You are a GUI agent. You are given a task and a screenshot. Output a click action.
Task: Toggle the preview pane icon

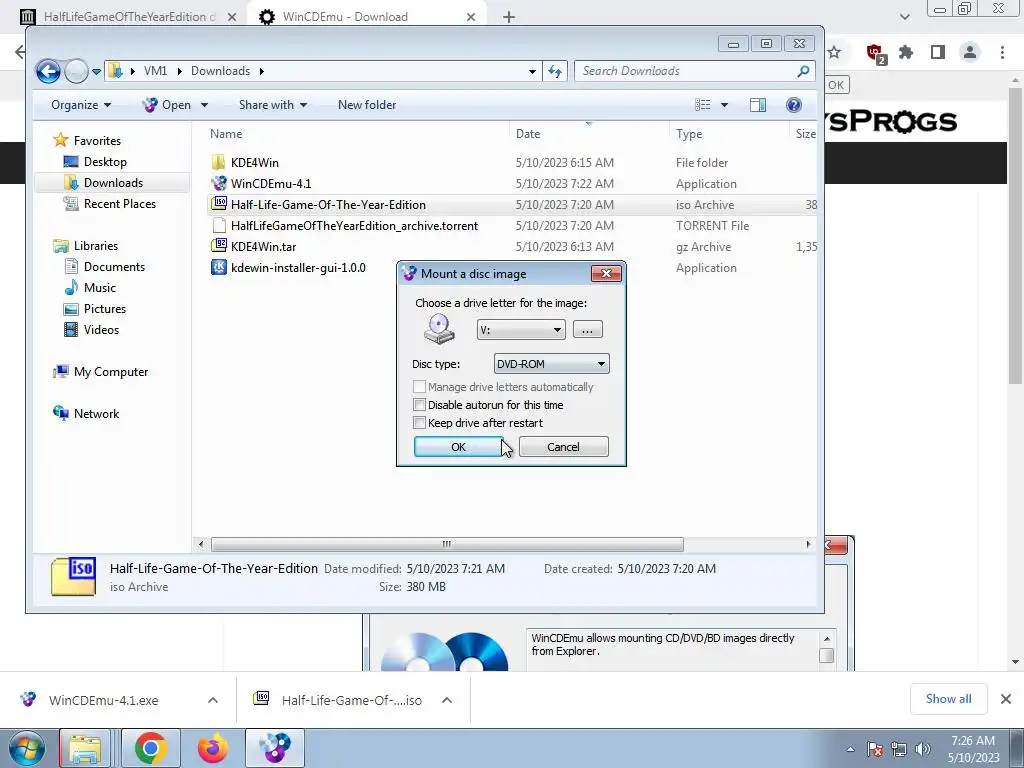758,105
